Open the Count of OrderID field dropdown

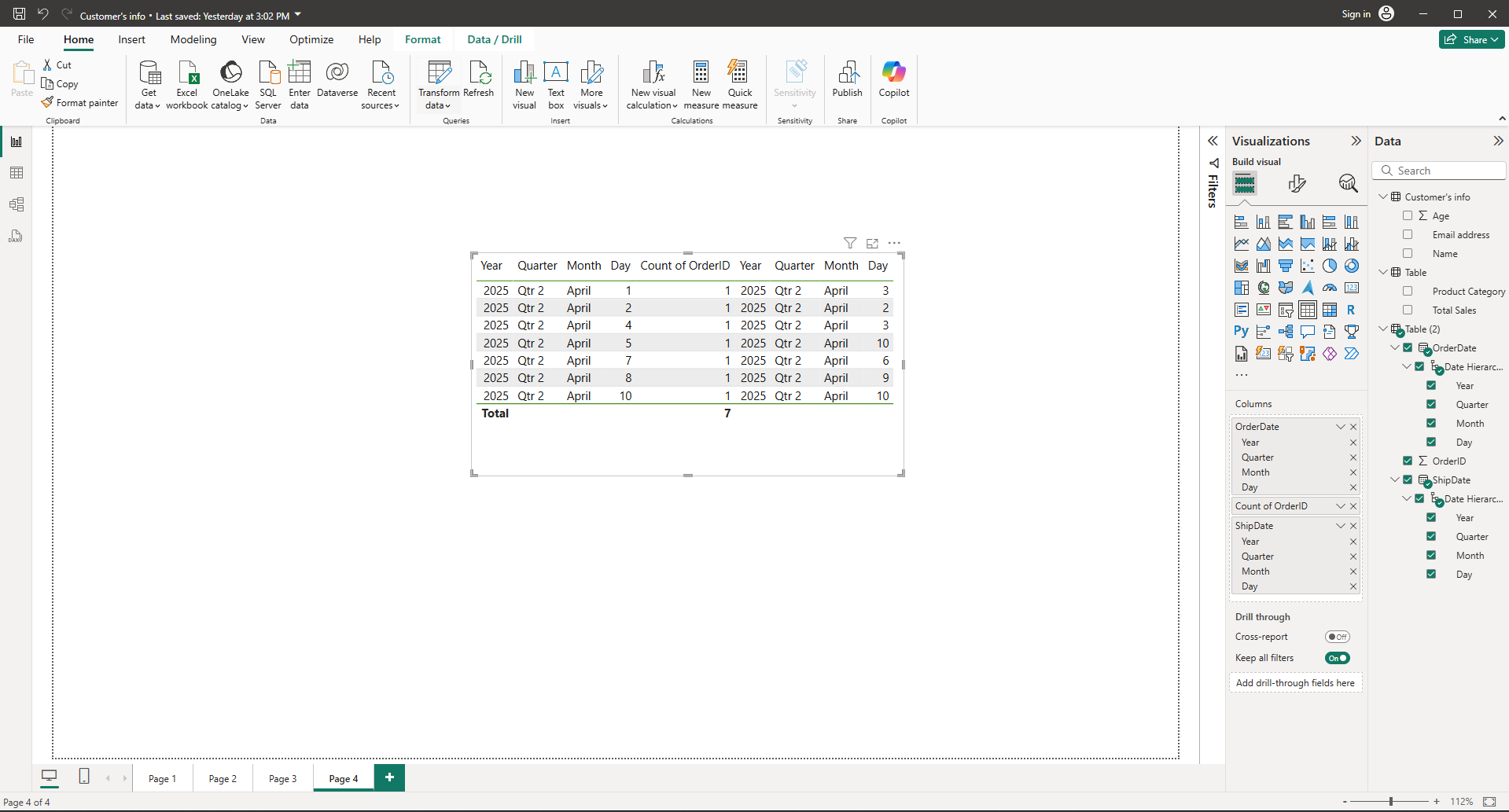point(1341,506)
